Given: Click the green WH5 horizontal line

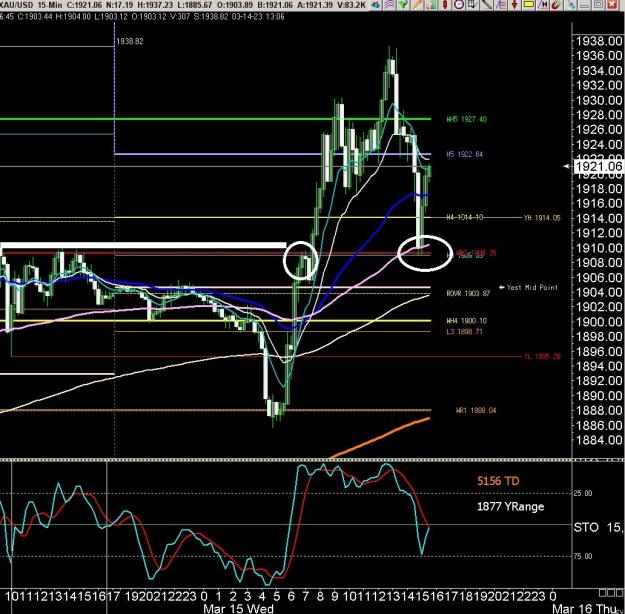Looking at the screenshot, I should tap(215, 119).
